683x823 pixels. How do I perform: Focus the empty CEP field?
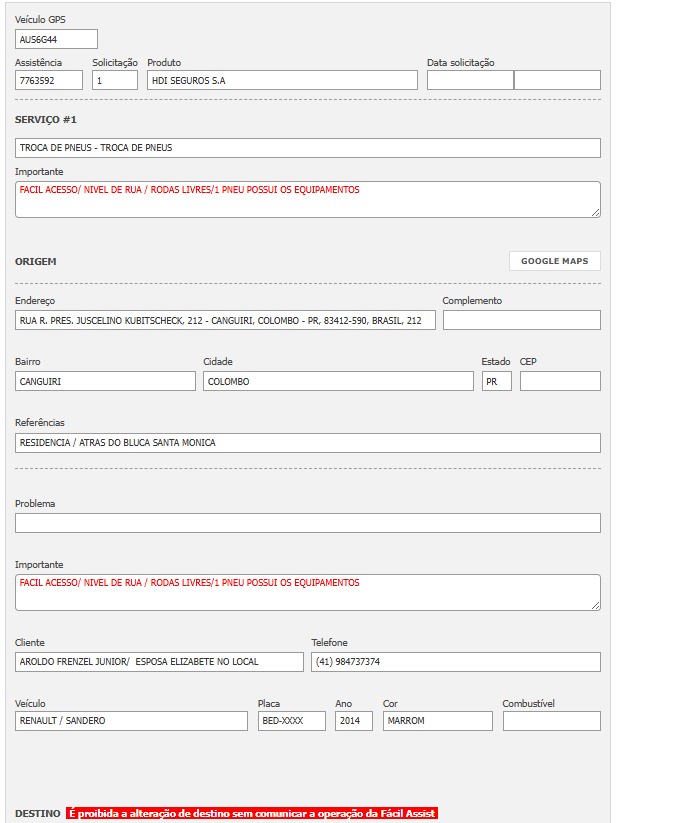coord(560,381)
